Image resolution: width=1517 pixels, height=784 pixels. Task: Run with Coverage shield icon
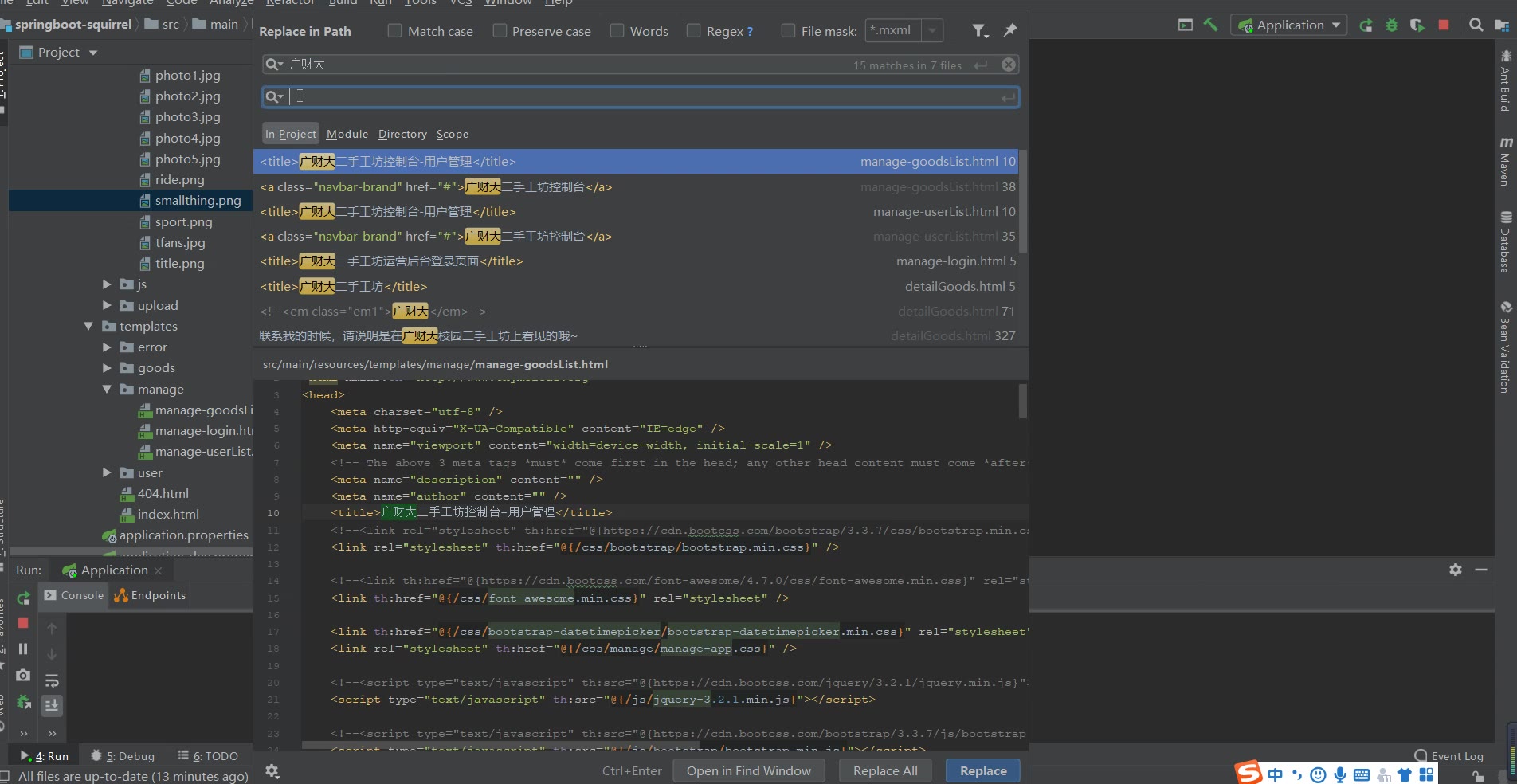point(1417,25)
